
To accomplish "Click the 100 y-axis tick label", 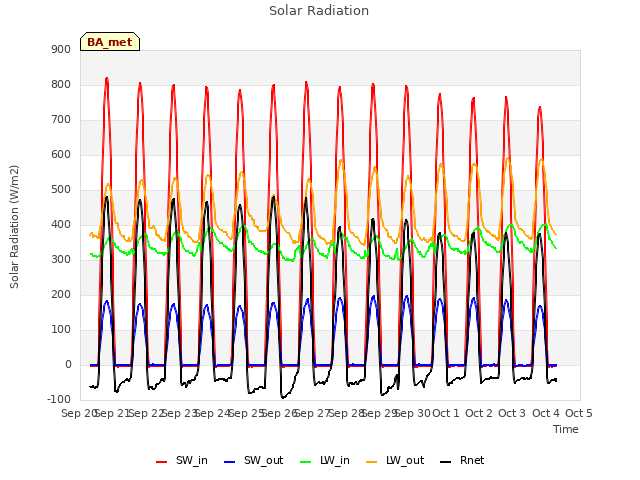I will [61, 330].
